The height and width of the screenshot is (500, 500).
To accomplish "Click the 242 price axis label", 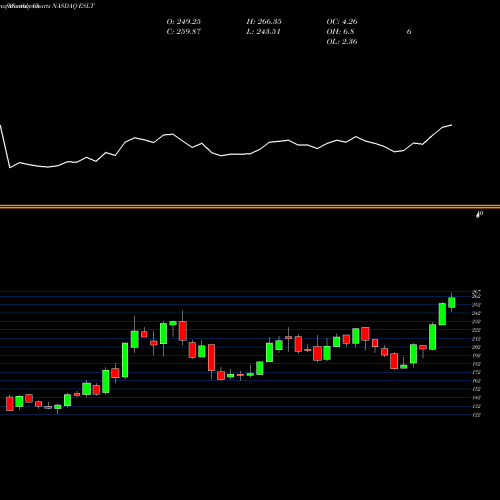I will click(476, 313).
